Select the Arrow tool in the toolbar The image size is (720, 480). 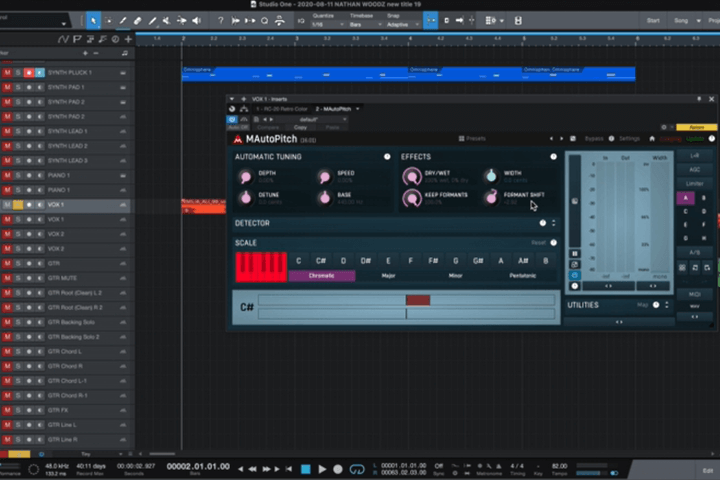[93, 21]
